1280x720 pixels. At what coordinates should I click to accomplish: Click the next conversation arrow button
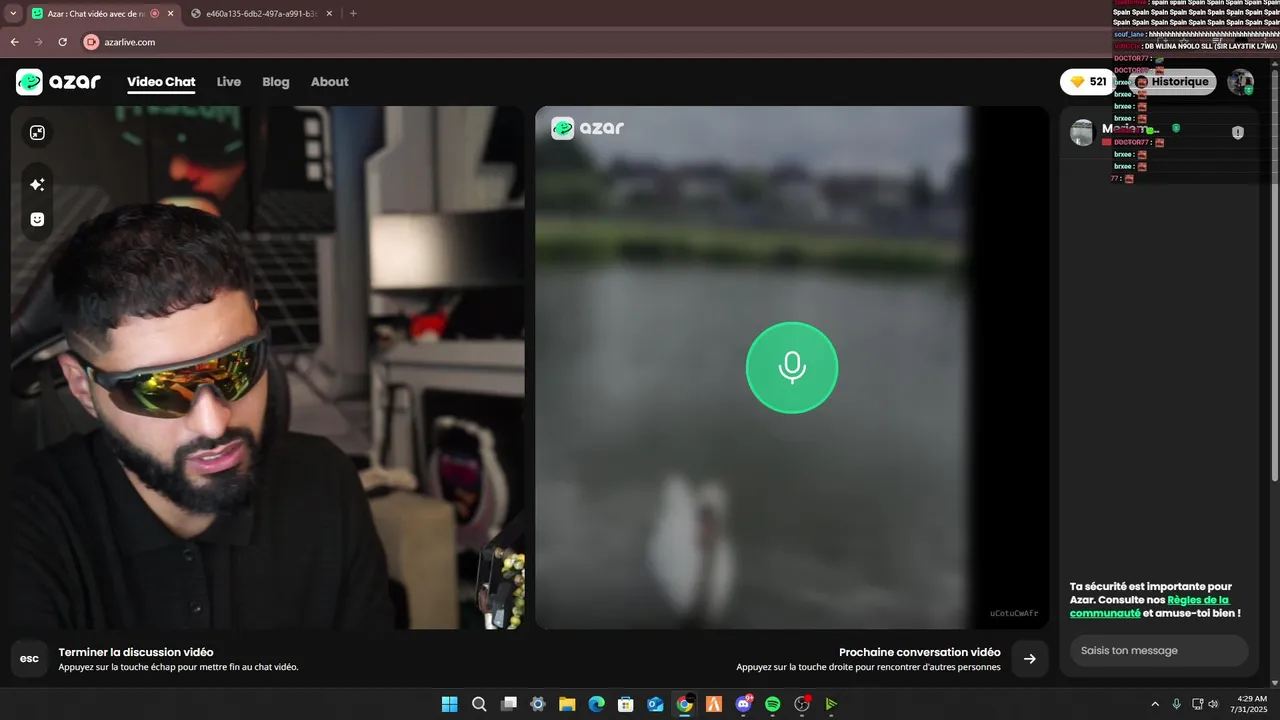(1030, 658)
